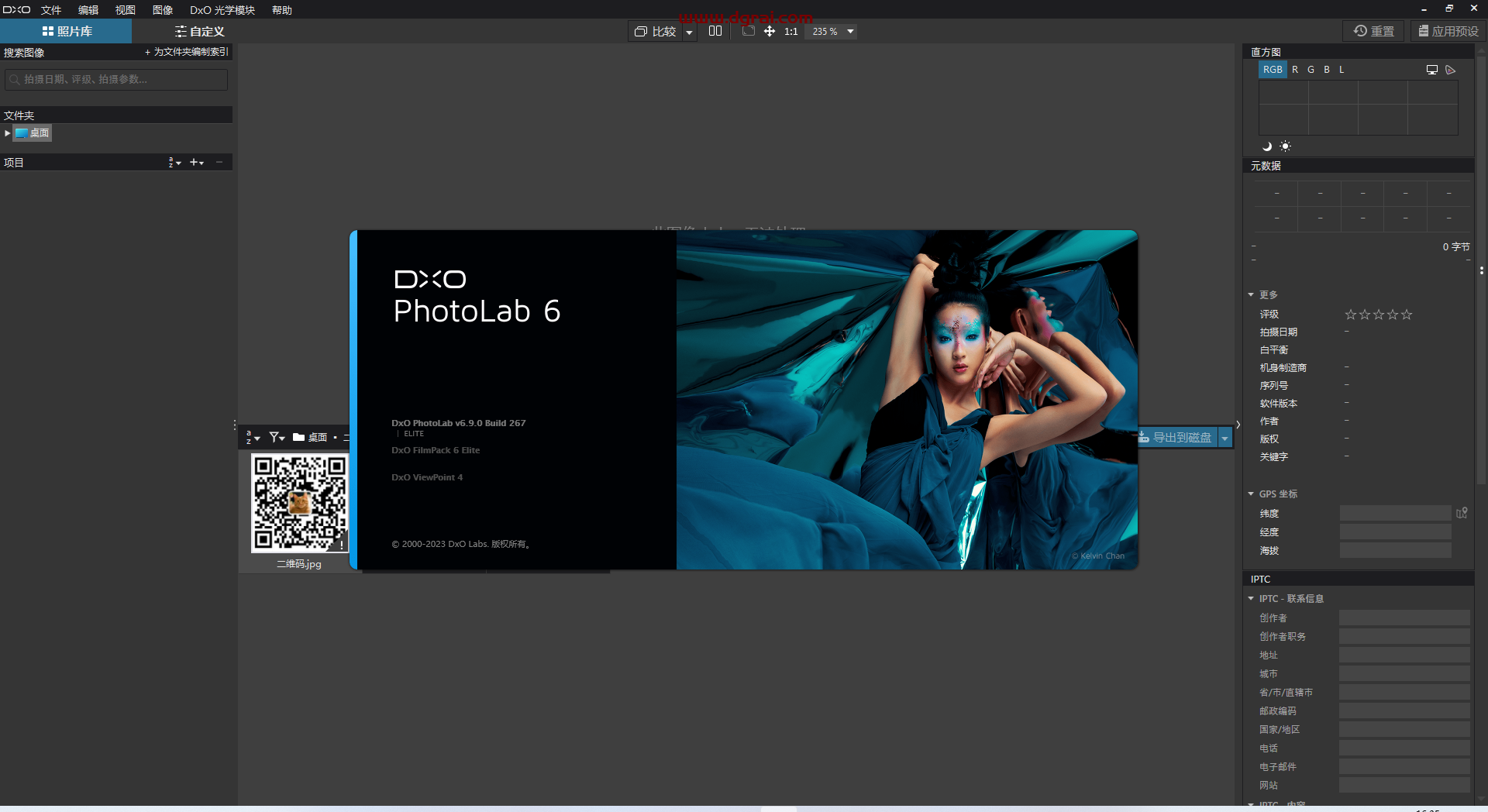The width and height of the screenshot is (1488, 812).
Task: Set zoom to 1:1
Action: click(x=790, y=32)
